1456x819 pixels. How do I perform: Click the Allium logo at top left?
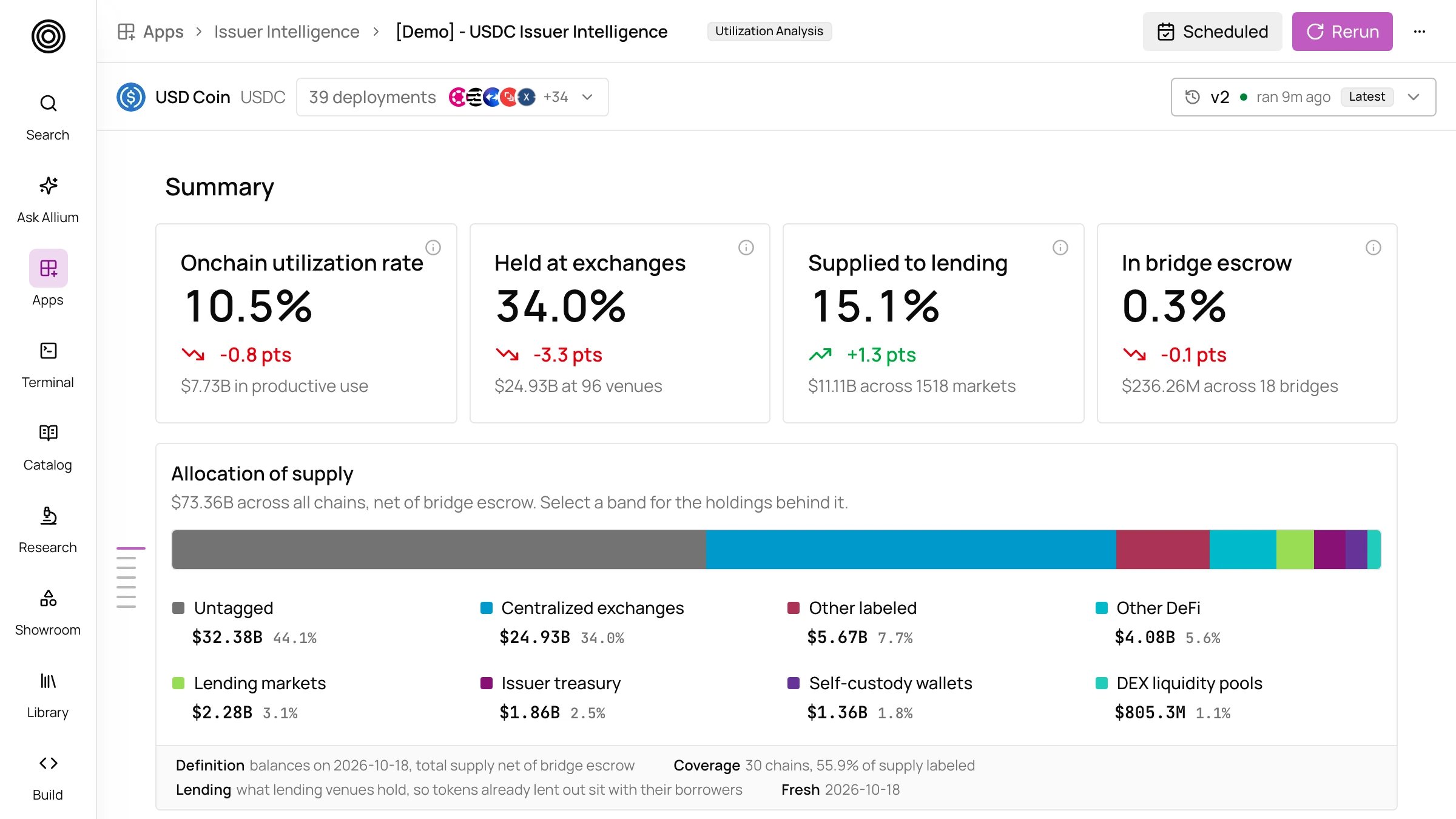48,36
